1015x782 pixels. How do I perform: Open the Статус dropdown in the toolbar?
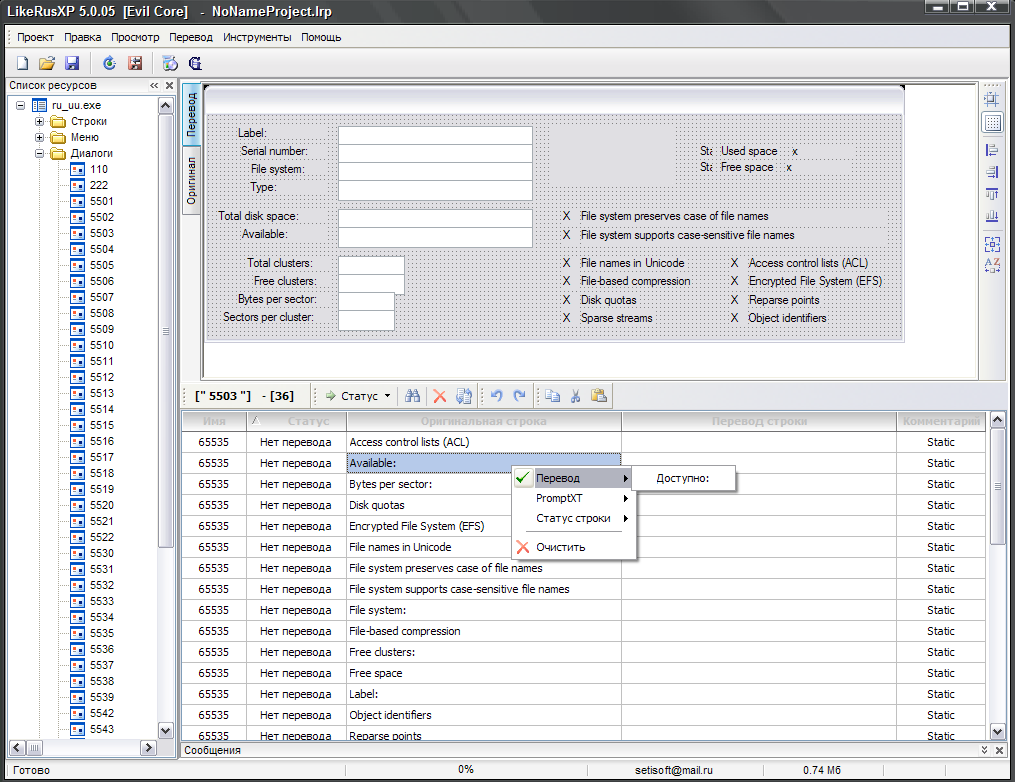tap(358, 396)
